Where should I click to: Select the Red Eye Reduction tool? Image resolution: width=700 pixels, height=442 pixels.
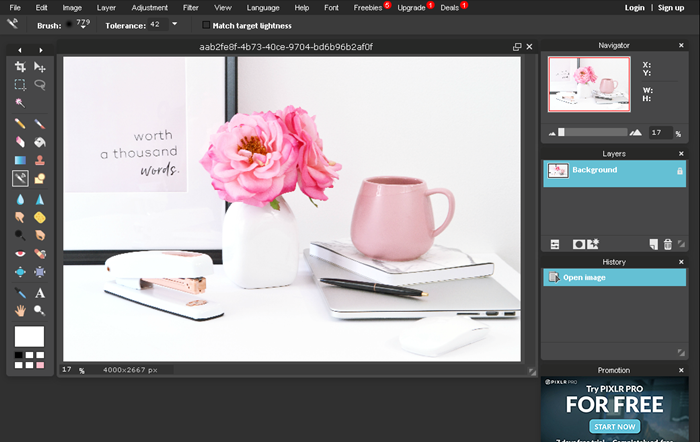click(20, 254)
